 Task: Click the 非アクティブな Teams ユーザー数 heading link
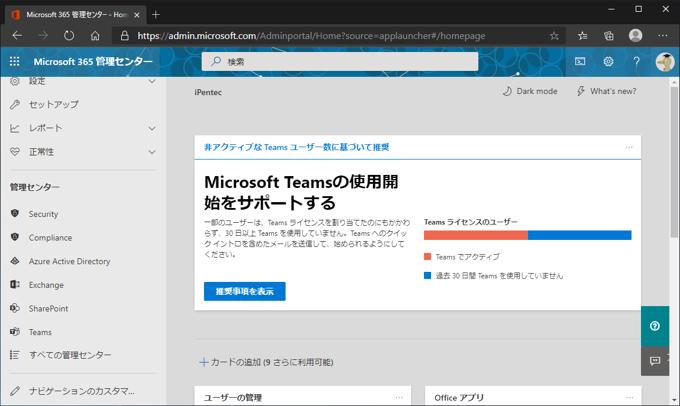pyautogui.click(x=297, y=147)
